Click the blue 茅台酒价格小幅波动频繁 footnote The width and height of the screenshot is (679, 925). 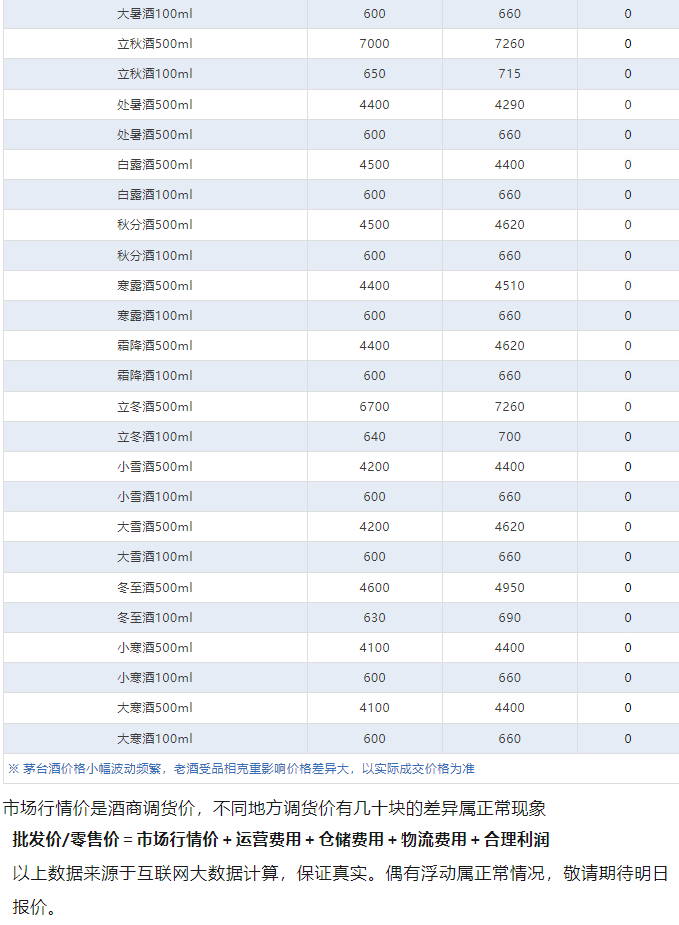point(241,769)
